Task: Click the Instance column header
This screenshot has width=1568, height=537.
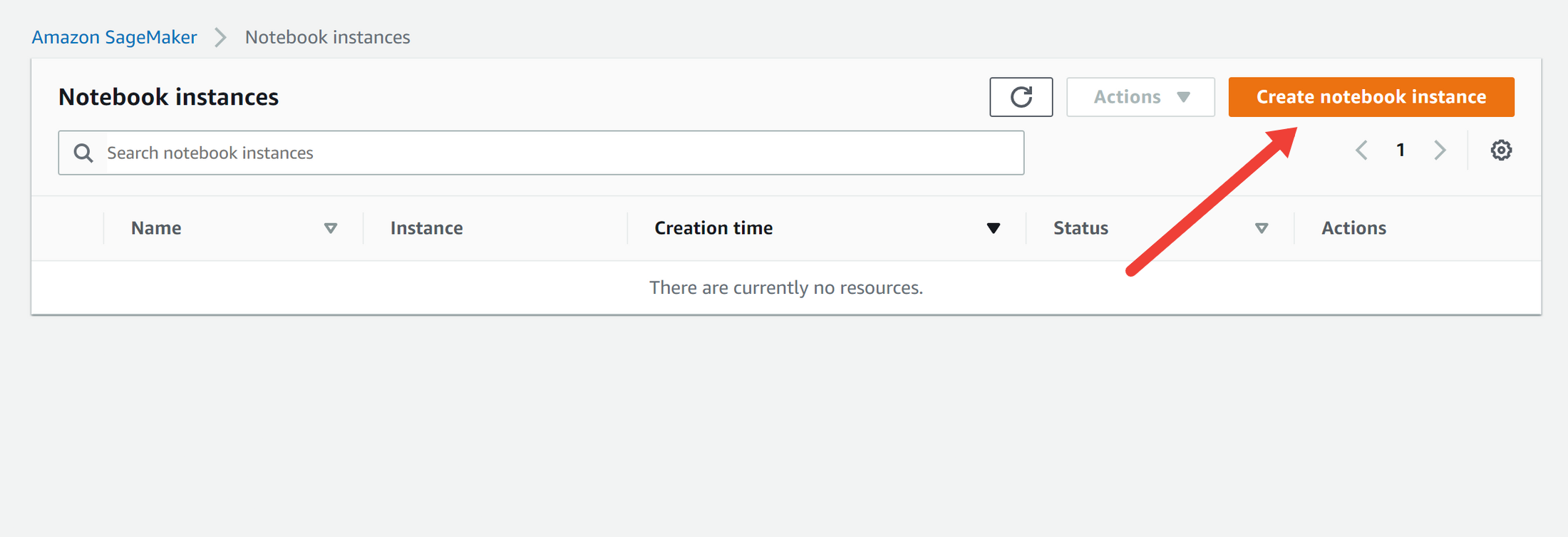Action: (426, 228)
